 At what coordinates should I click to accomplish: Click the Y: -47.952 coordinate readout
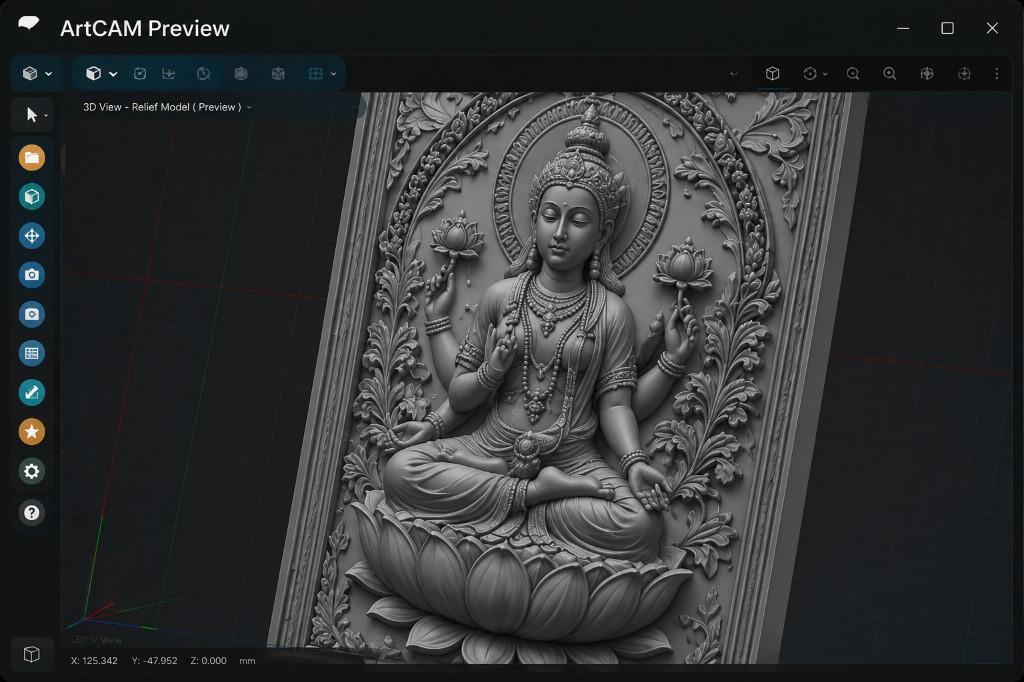point(155,660)
